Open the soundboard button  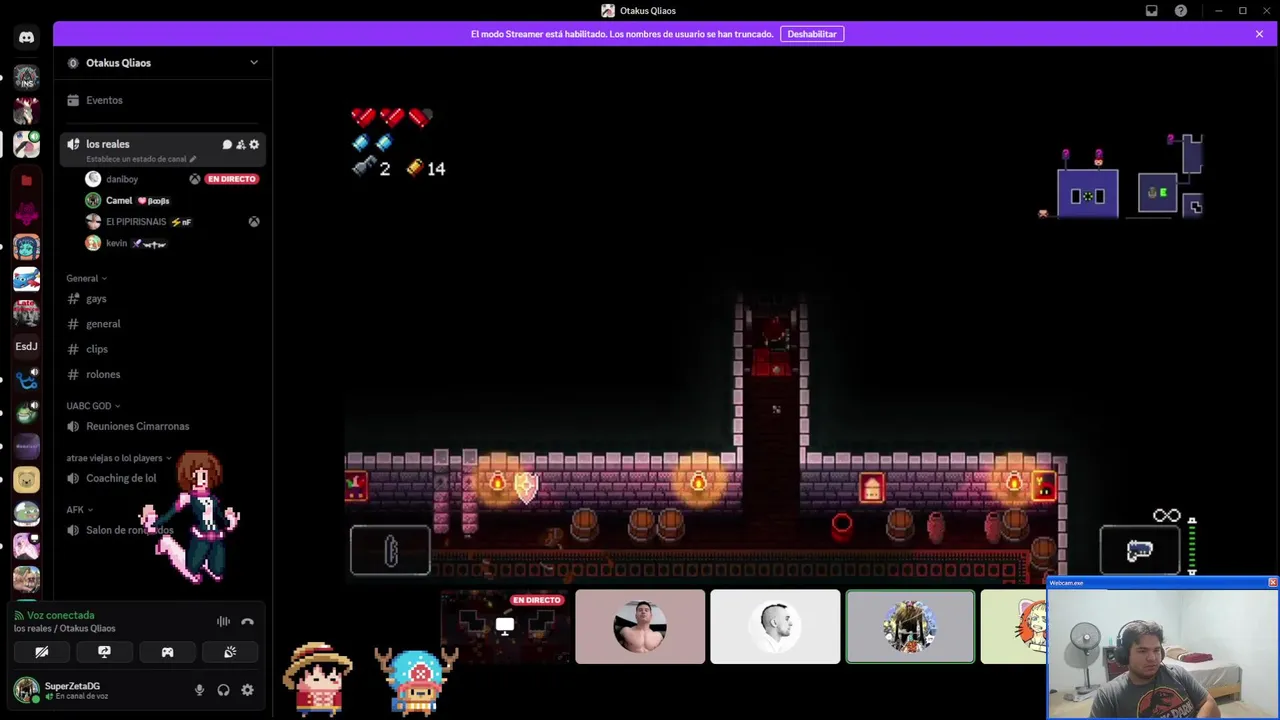(x=230, y=652)
